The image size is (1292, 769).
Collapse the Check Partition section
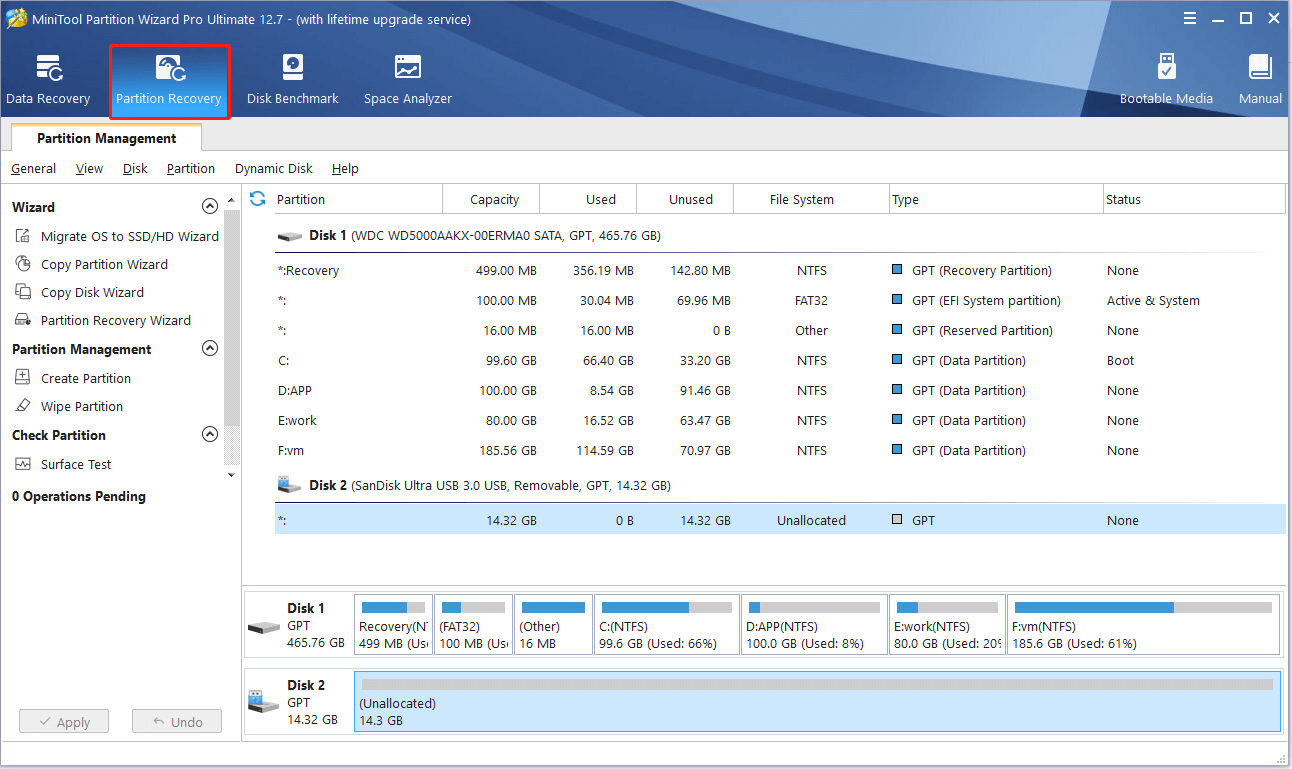[x=210, y=435]
